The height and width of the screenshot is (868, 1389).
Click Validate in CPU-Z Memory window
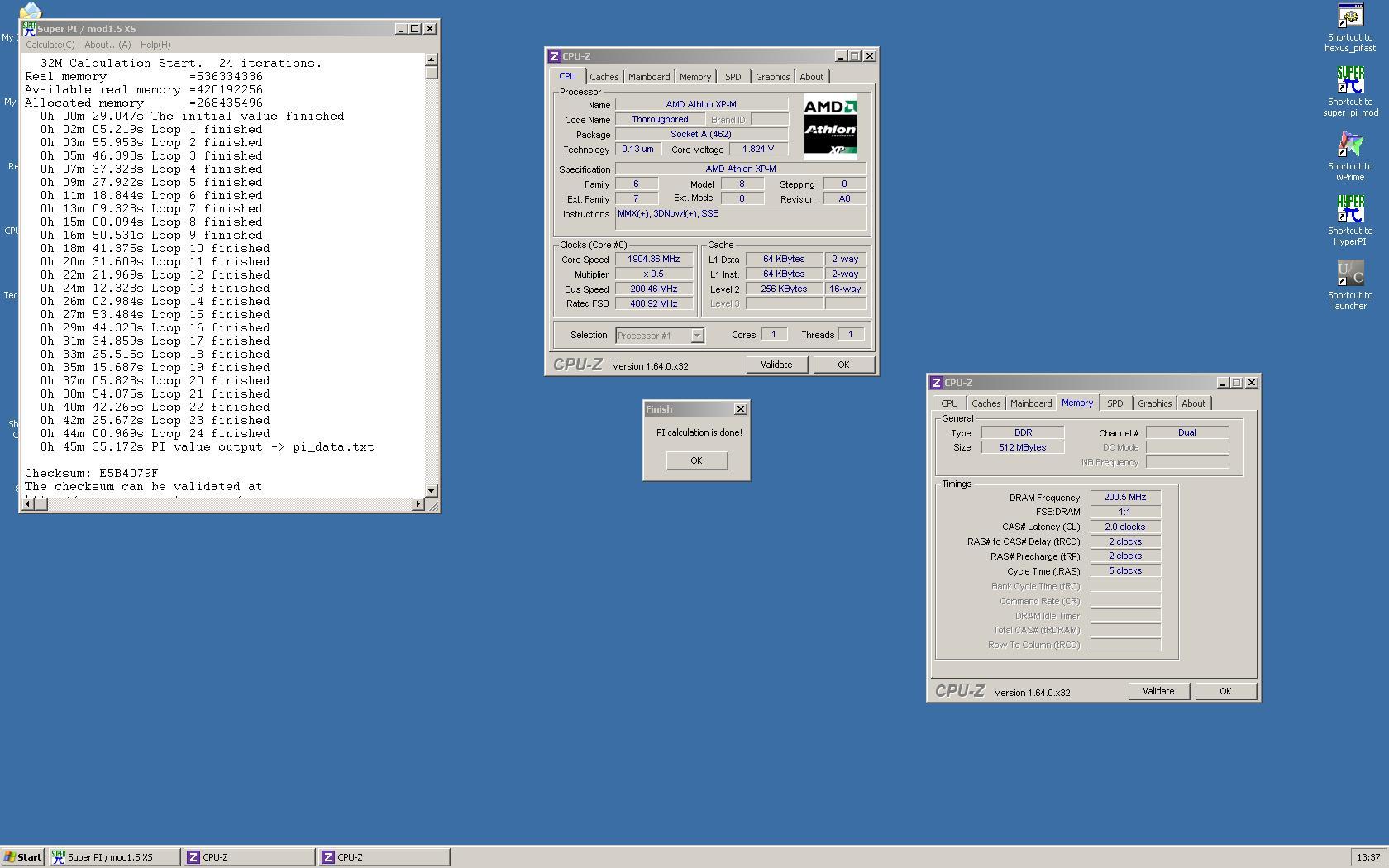1158,691
